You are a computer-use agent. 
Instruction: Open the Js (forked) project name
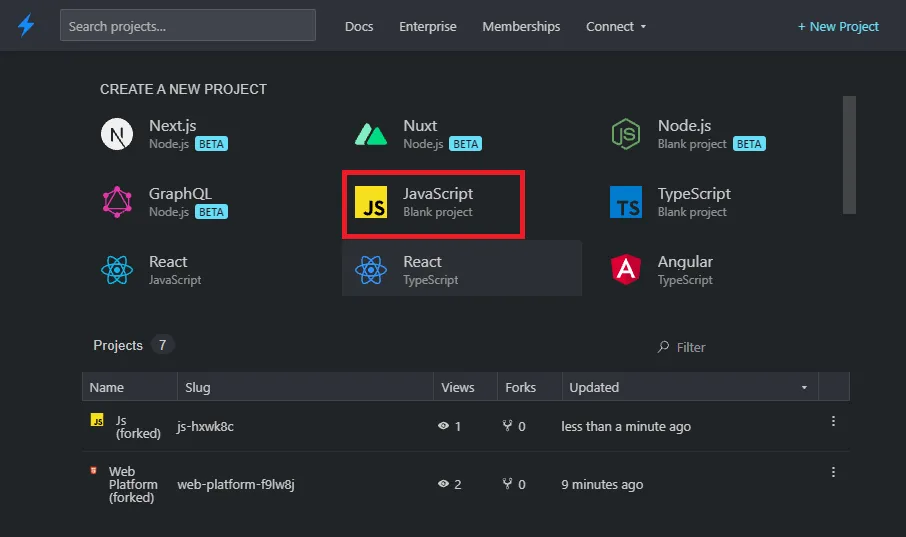point(138,427)
